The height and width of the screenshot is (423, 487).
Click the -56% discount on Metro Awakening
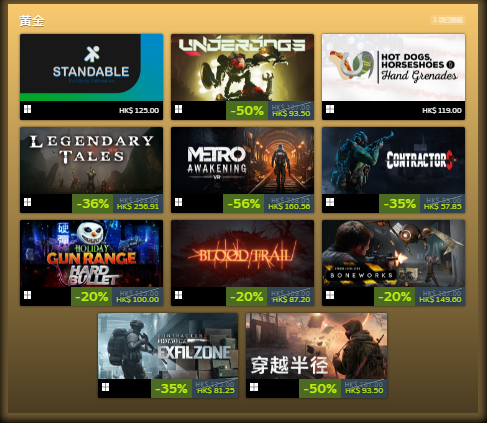(x=244, y=204)
